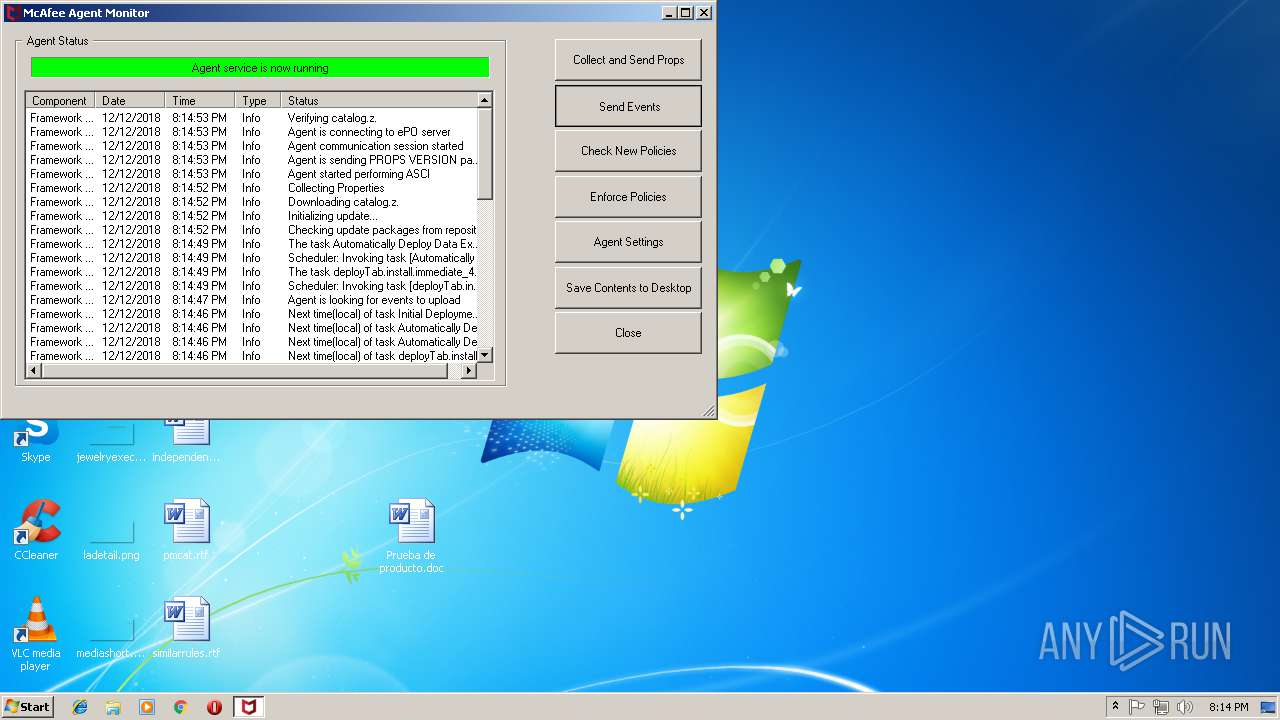Launch Opera browser from the taskbar
Viewport: 1280px width, 720px height.
coord(214,707)
